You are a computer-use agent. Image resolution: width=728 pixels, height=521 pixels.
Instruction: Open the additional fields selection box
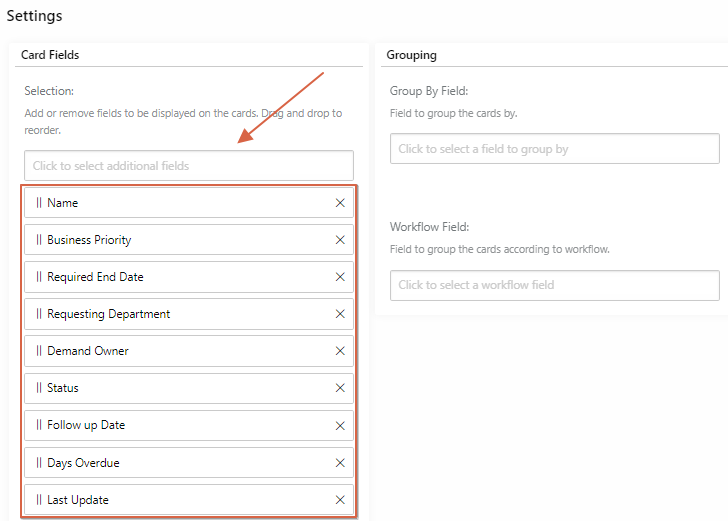tap(189, 166)
